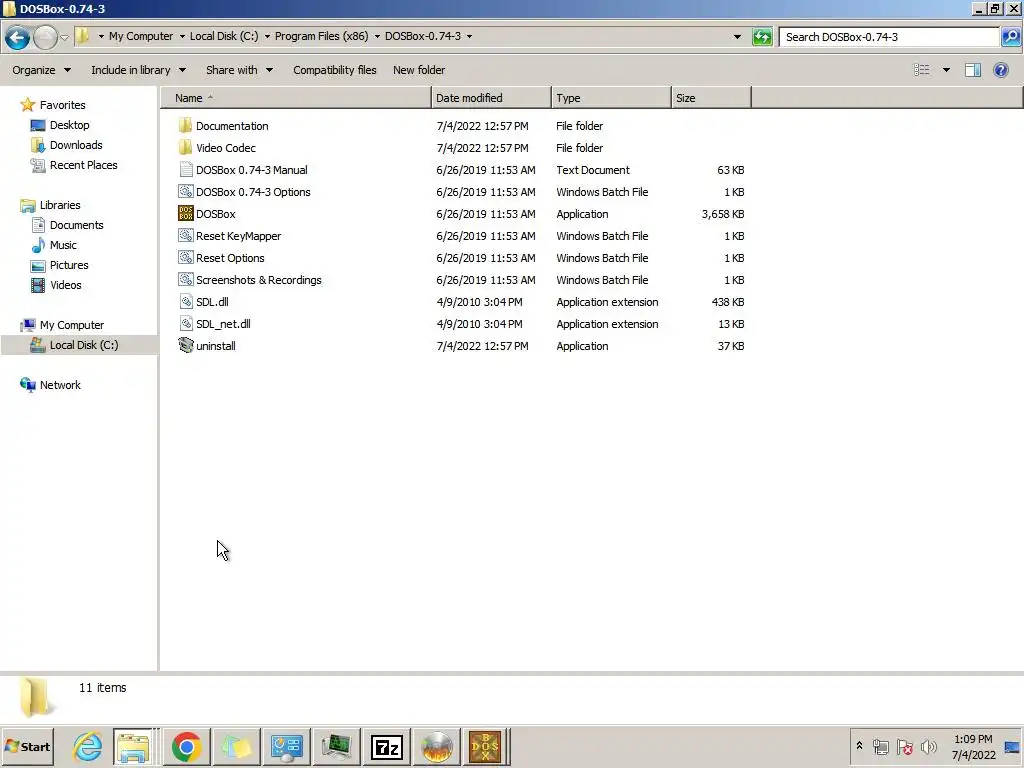Open Videos library in the sidebar
The image size is (1024, 768).
pos(65,285)
